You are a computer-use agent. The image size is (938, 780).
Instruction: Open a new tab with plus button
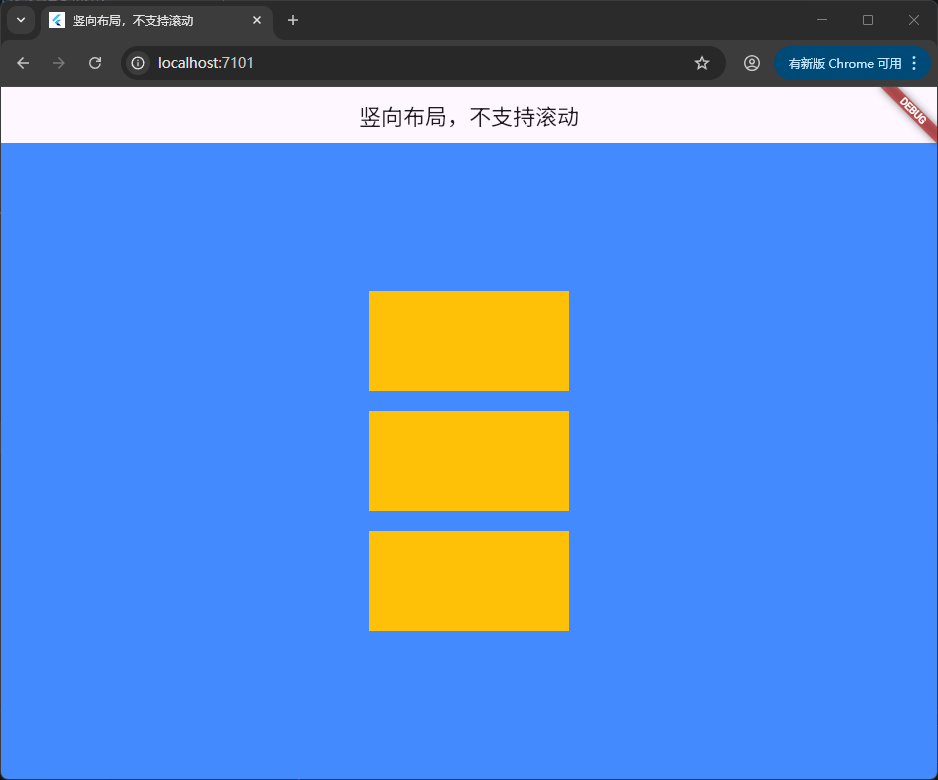pyautogui.click(x=293, y=20)
